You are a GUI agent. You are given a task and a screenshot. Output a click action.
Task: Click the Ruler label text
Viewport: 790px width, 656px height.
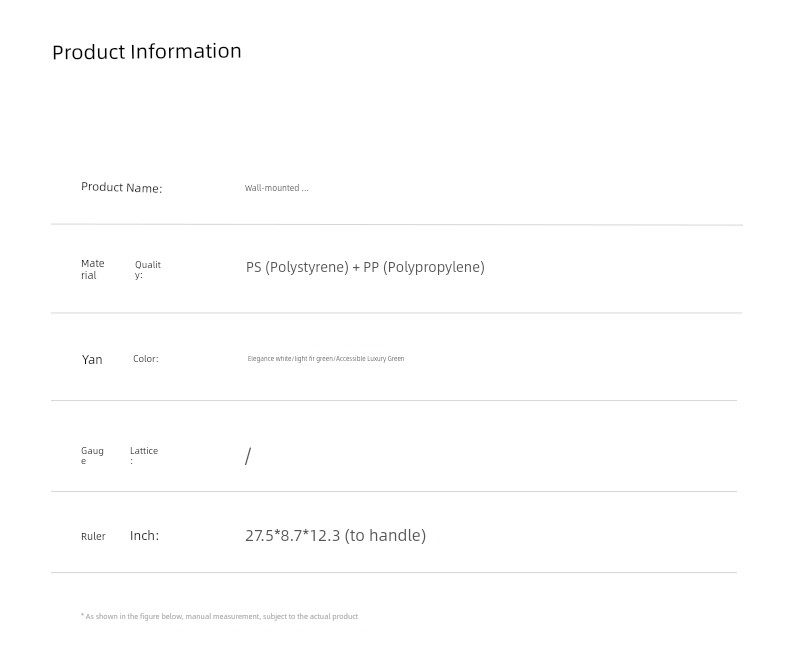(x=93, y=536)
